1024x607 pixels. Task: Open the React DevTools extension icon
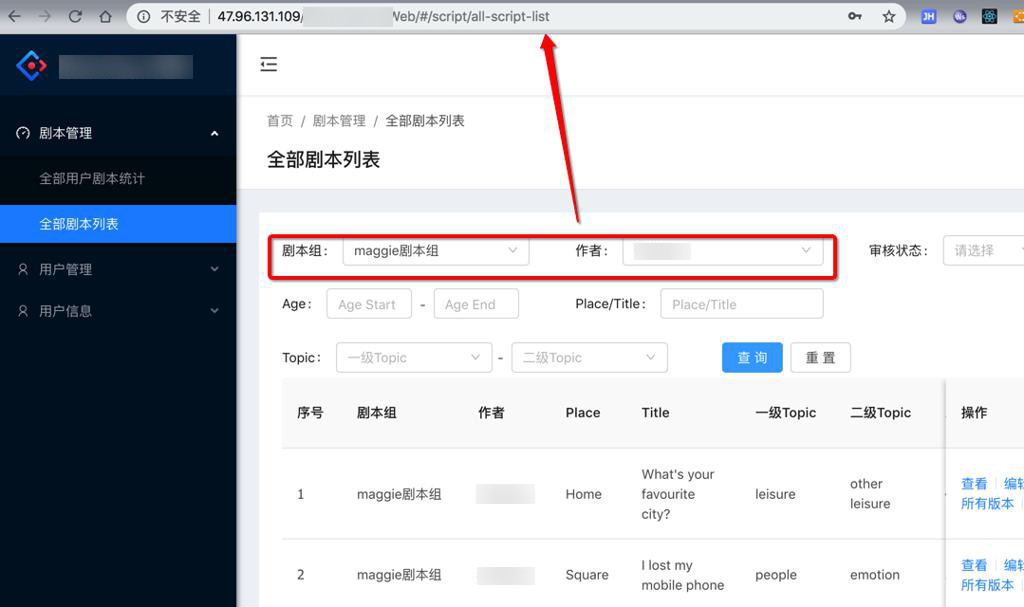tap(989, 16)
